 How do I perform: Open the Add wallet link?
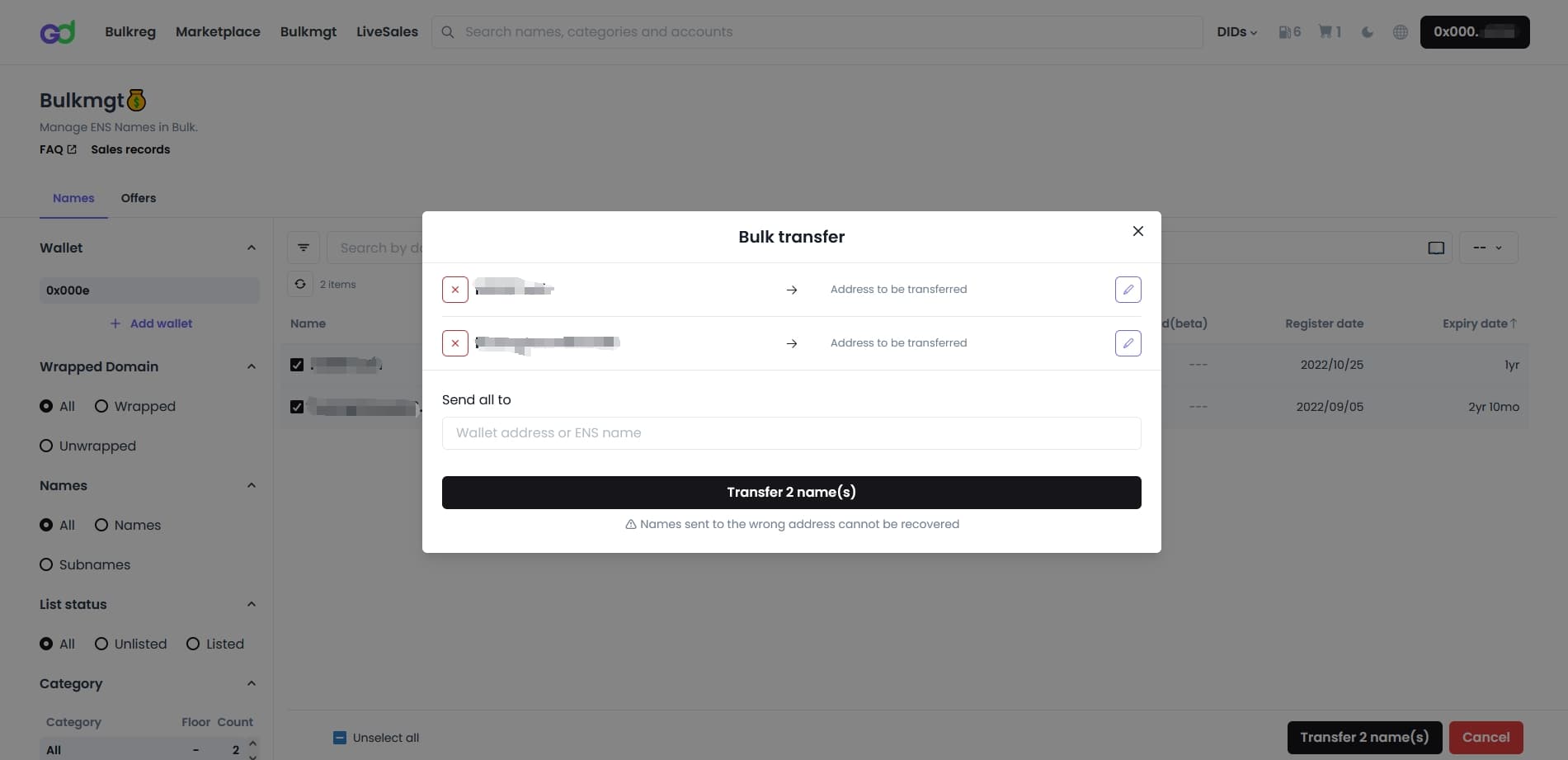[x=151, y=323]
